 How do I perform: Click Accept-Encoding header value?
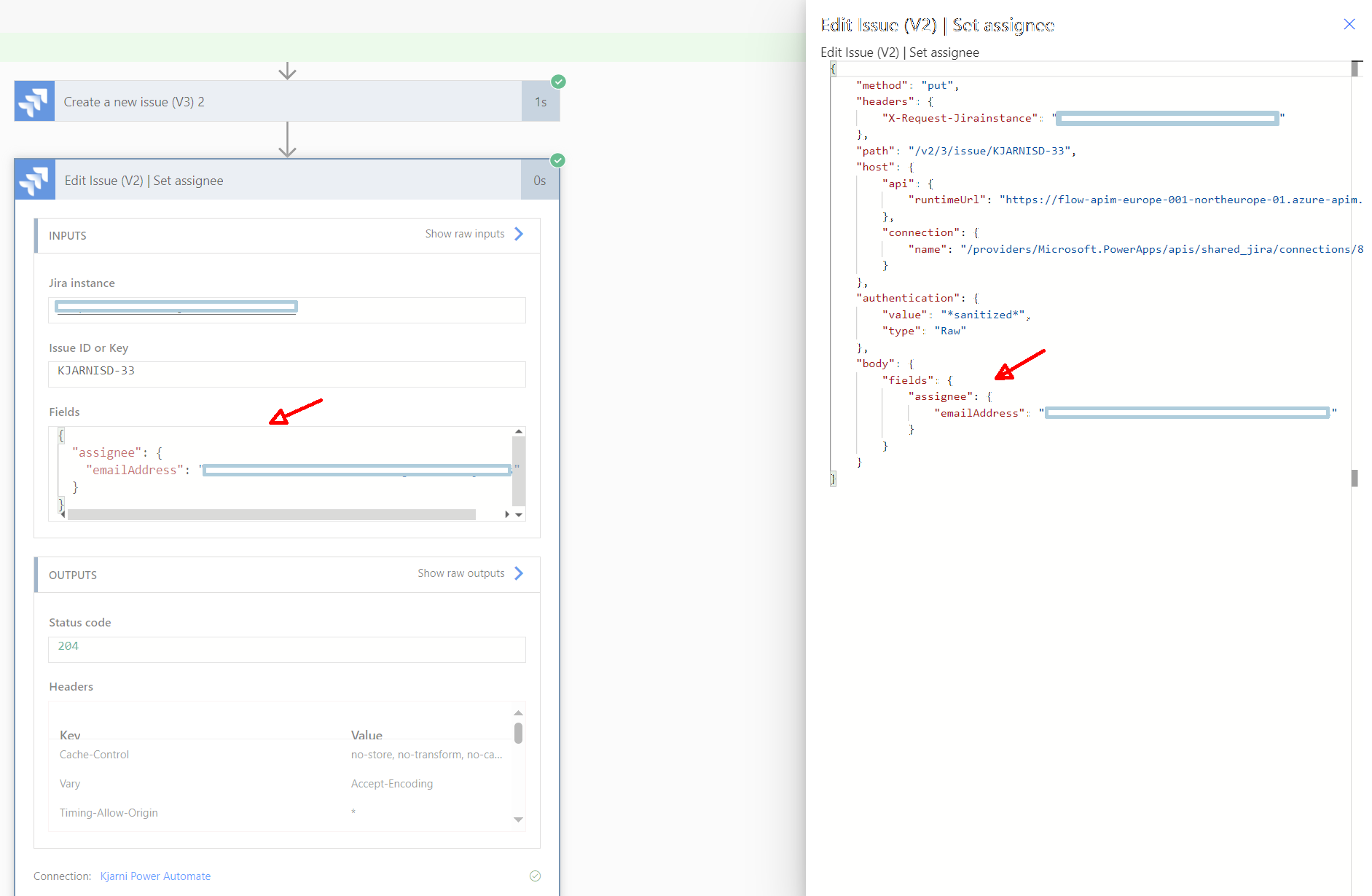tap(392, 784)
